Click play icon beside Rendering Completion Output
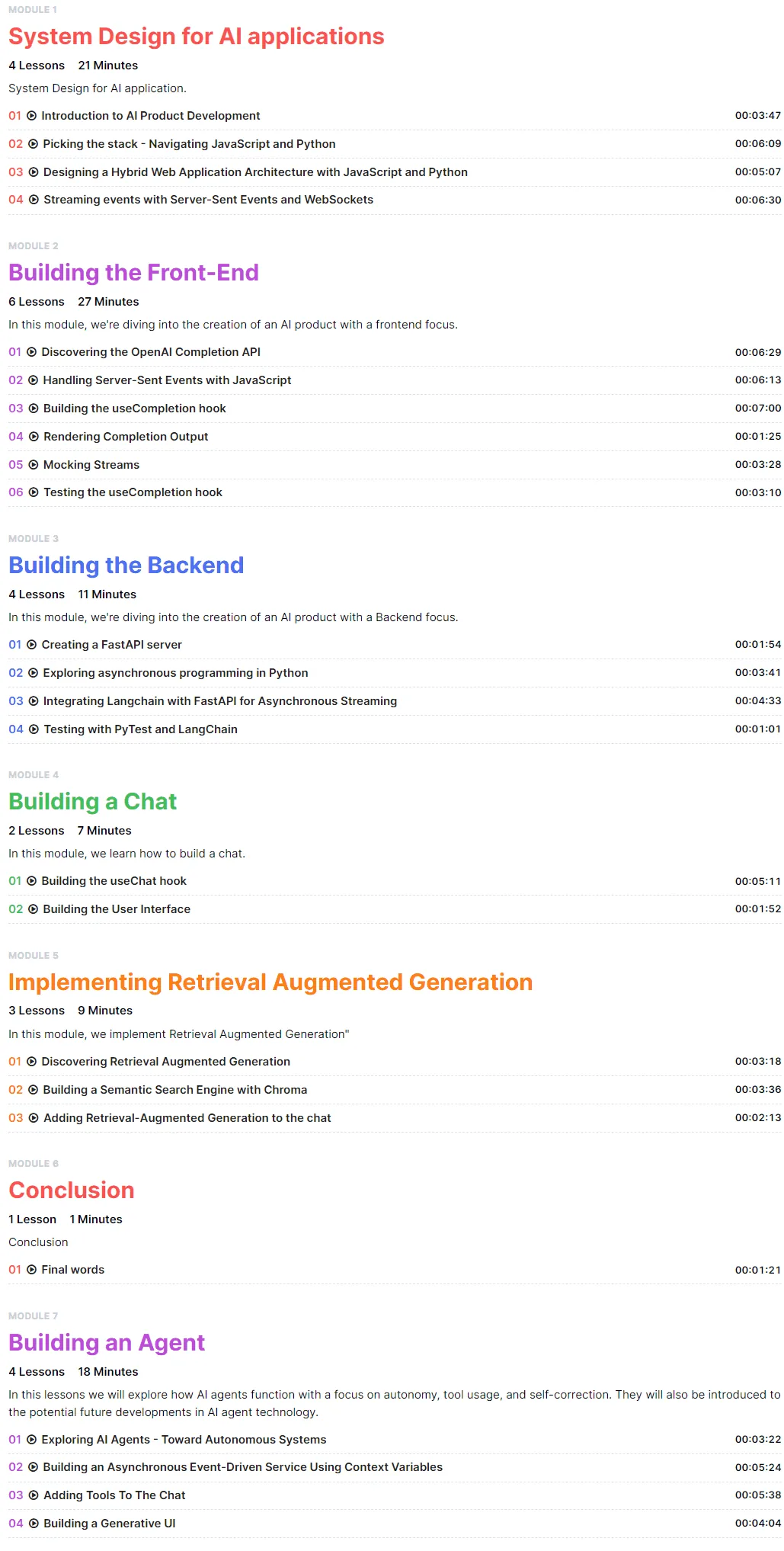This screenshot has width=784, height=1551. coord(34,437)
